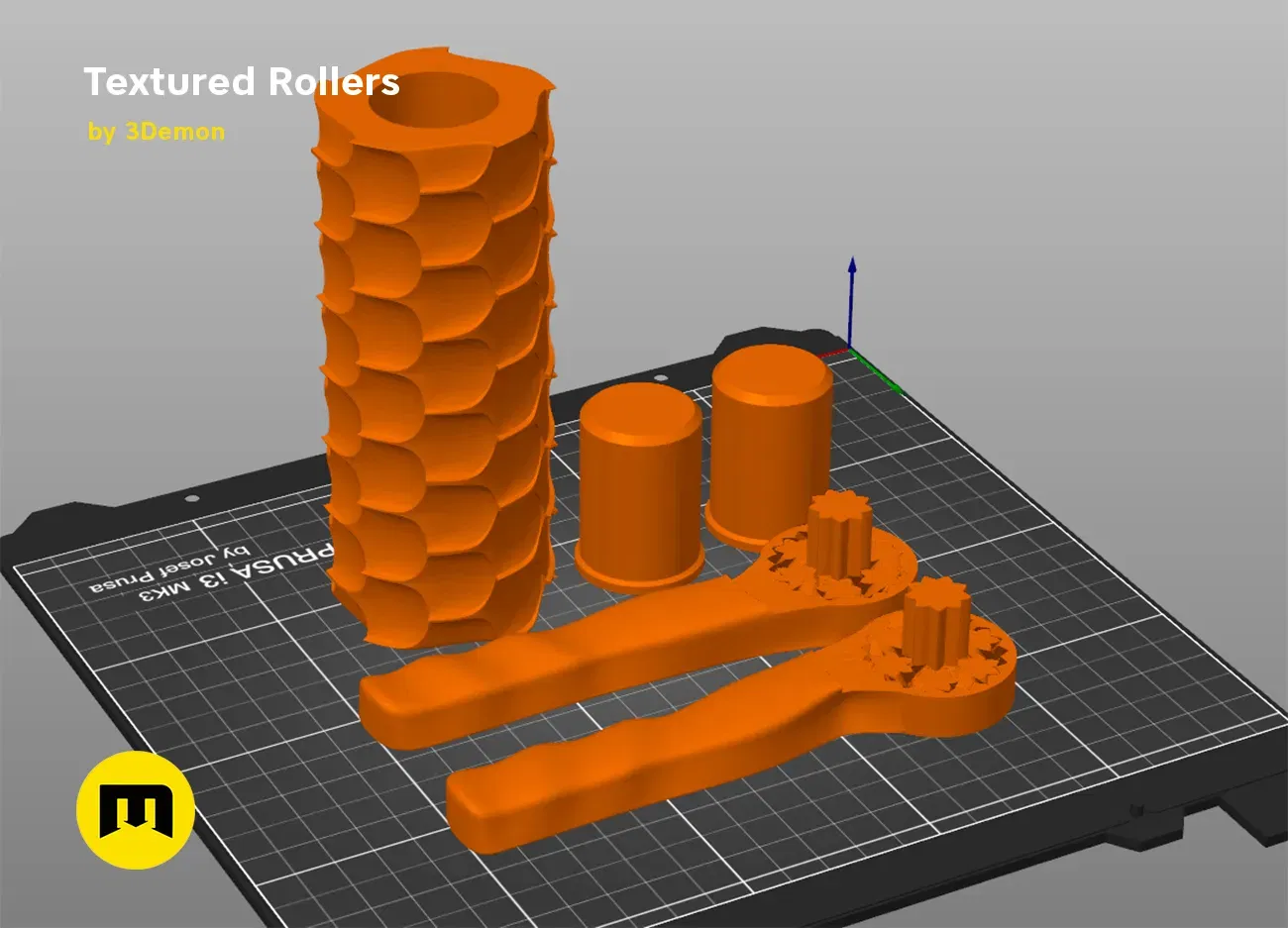Click the "Textured Rollers" title
The width and height of the screenshot is (1288, 928).
[x=242, y=81]
